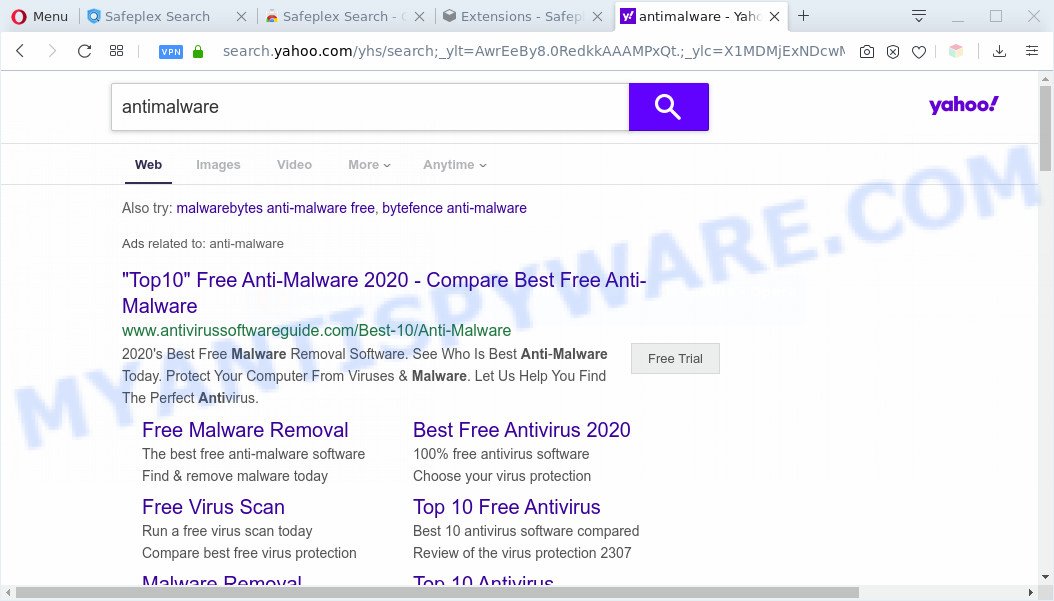The width and height of the screenshot is (1054, 601).
Task: Open the Opera Menu button
Action: pyautogui.click(x=40, y=16)
